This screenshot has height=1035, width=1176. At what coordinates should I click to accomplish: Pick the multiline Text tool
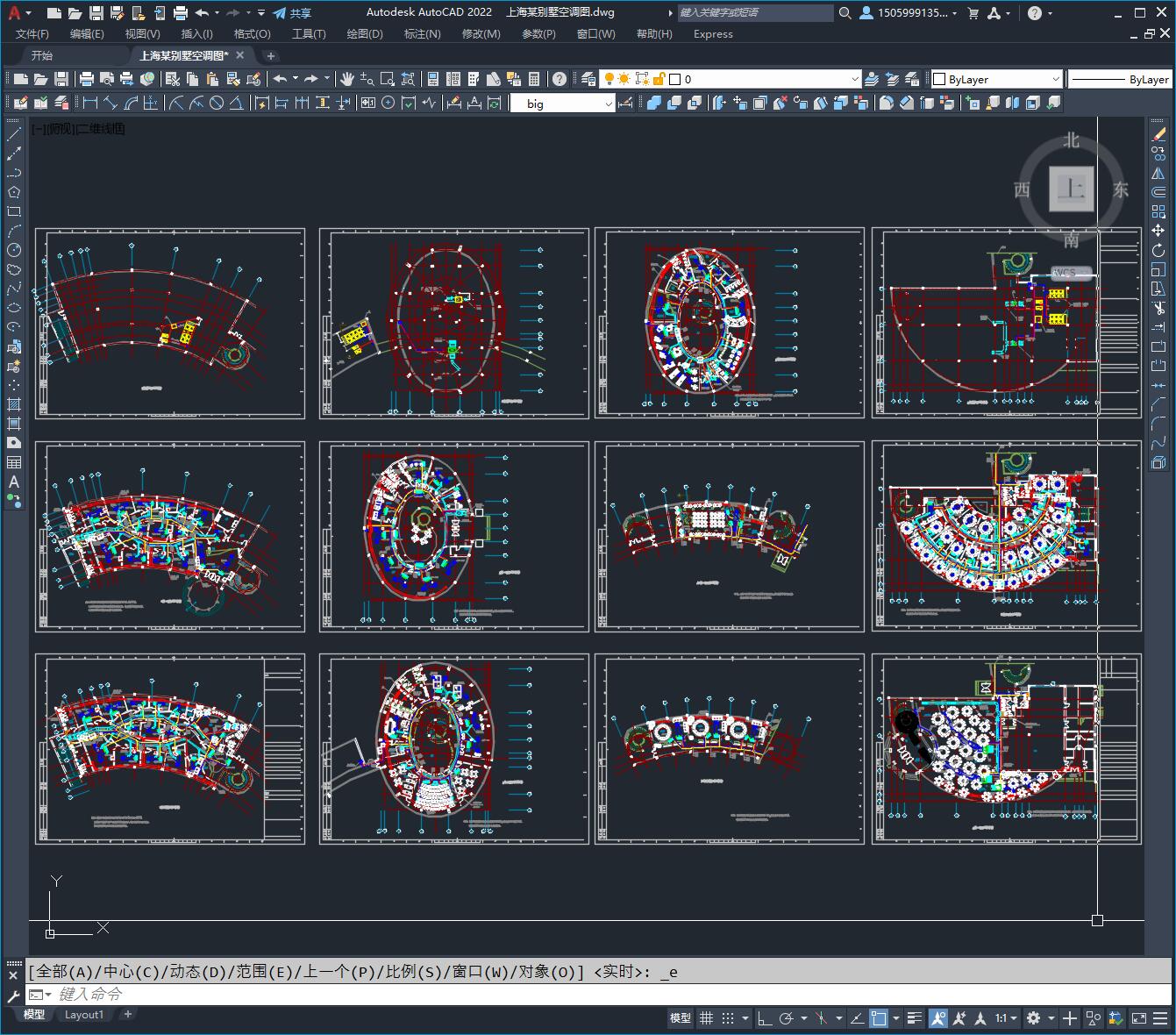click(14, 482)
